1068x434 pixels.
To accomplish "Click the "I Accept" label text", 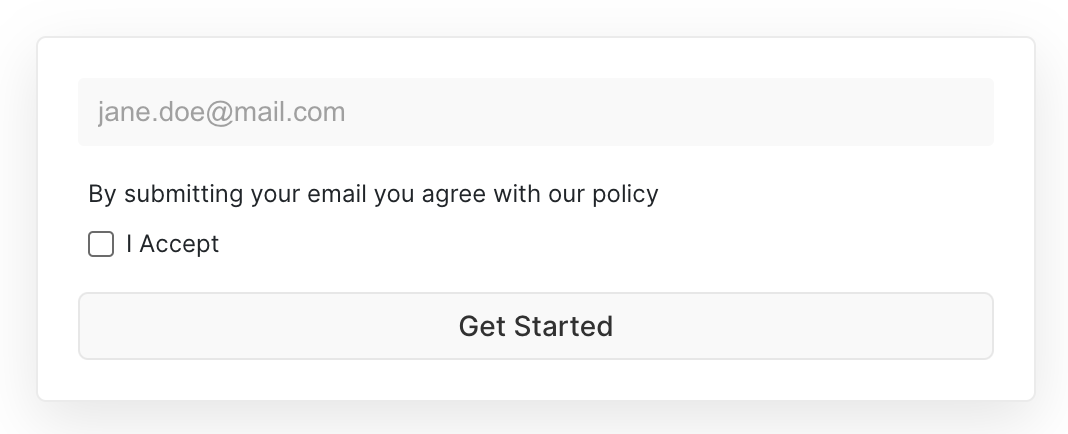I will coord(172,244).
